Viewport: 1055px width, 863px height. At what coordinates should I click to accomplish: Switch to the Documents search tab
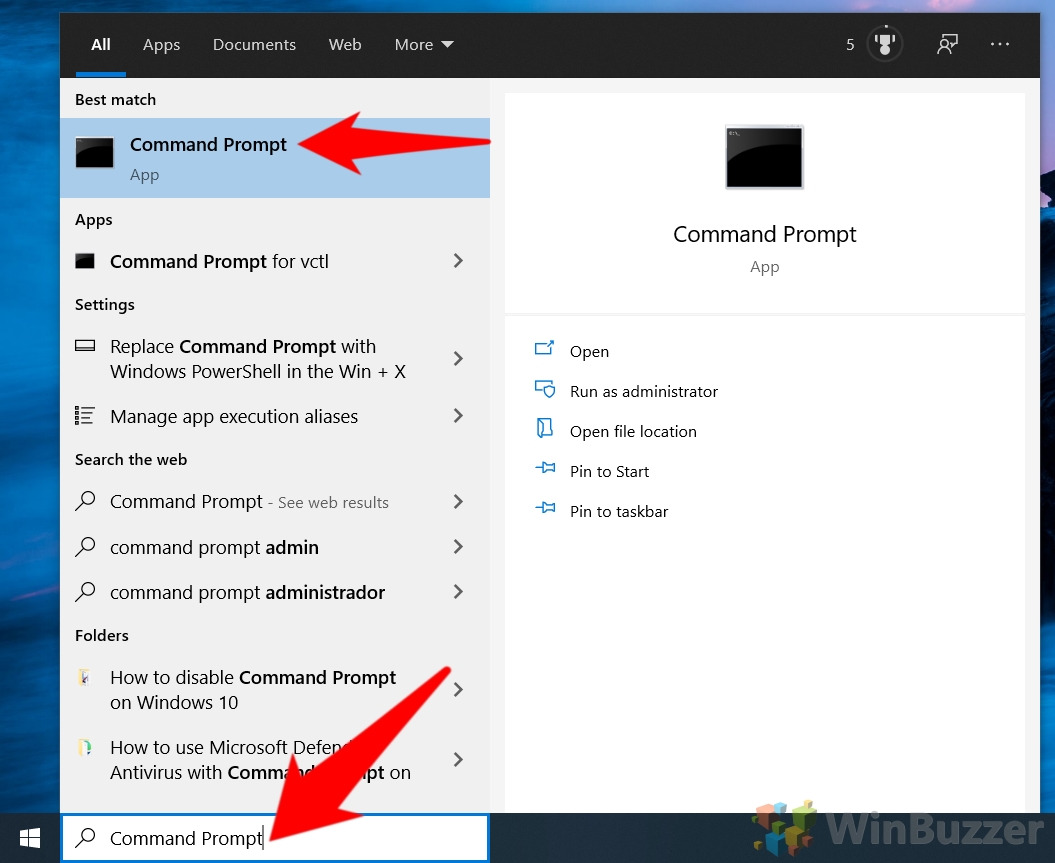[x=254, y=44]
